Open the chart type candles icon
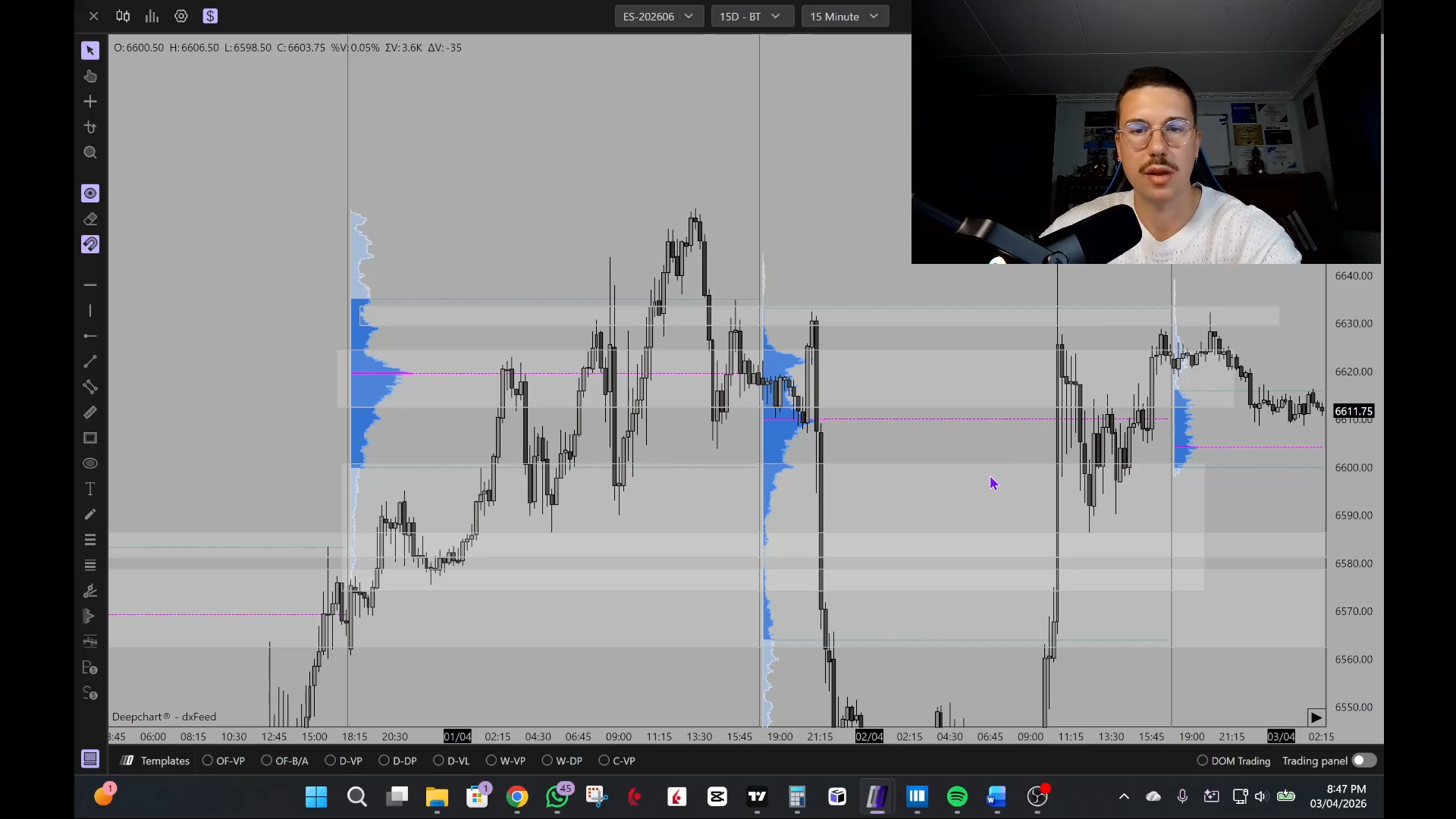 point(123,16)
